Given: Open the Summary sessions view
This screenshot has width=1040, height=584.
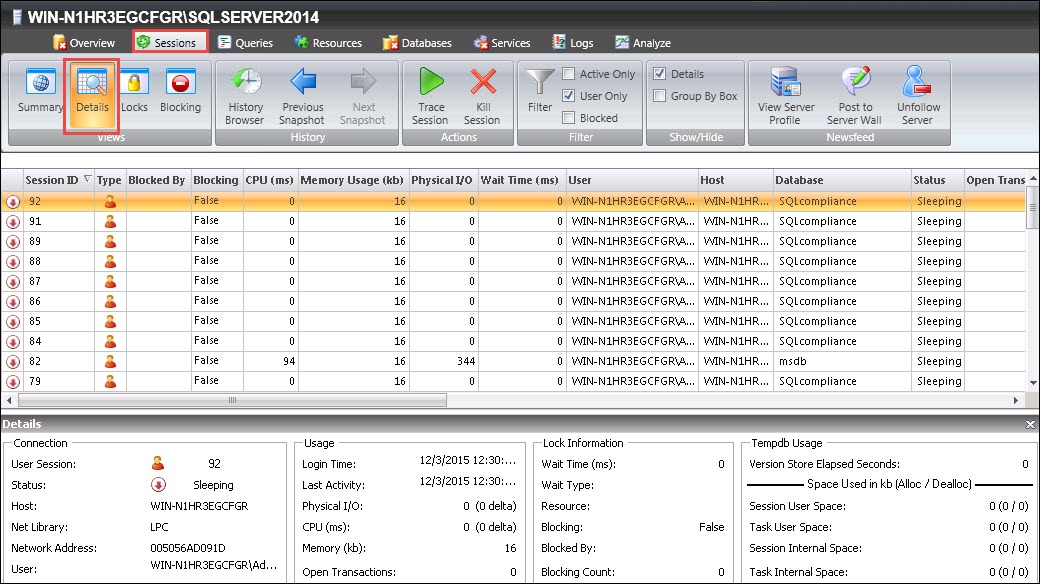Looking at the screenshot, I should (x=40, y=92).
